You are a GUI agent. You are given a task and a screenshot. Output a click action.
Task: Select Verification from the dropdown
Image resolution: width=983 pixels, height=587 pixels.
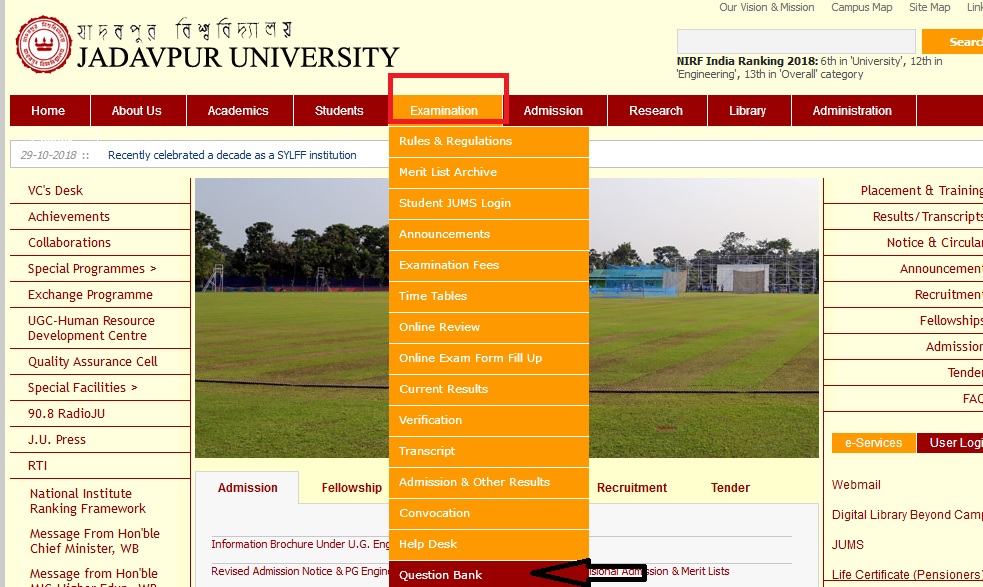[488, 420]
